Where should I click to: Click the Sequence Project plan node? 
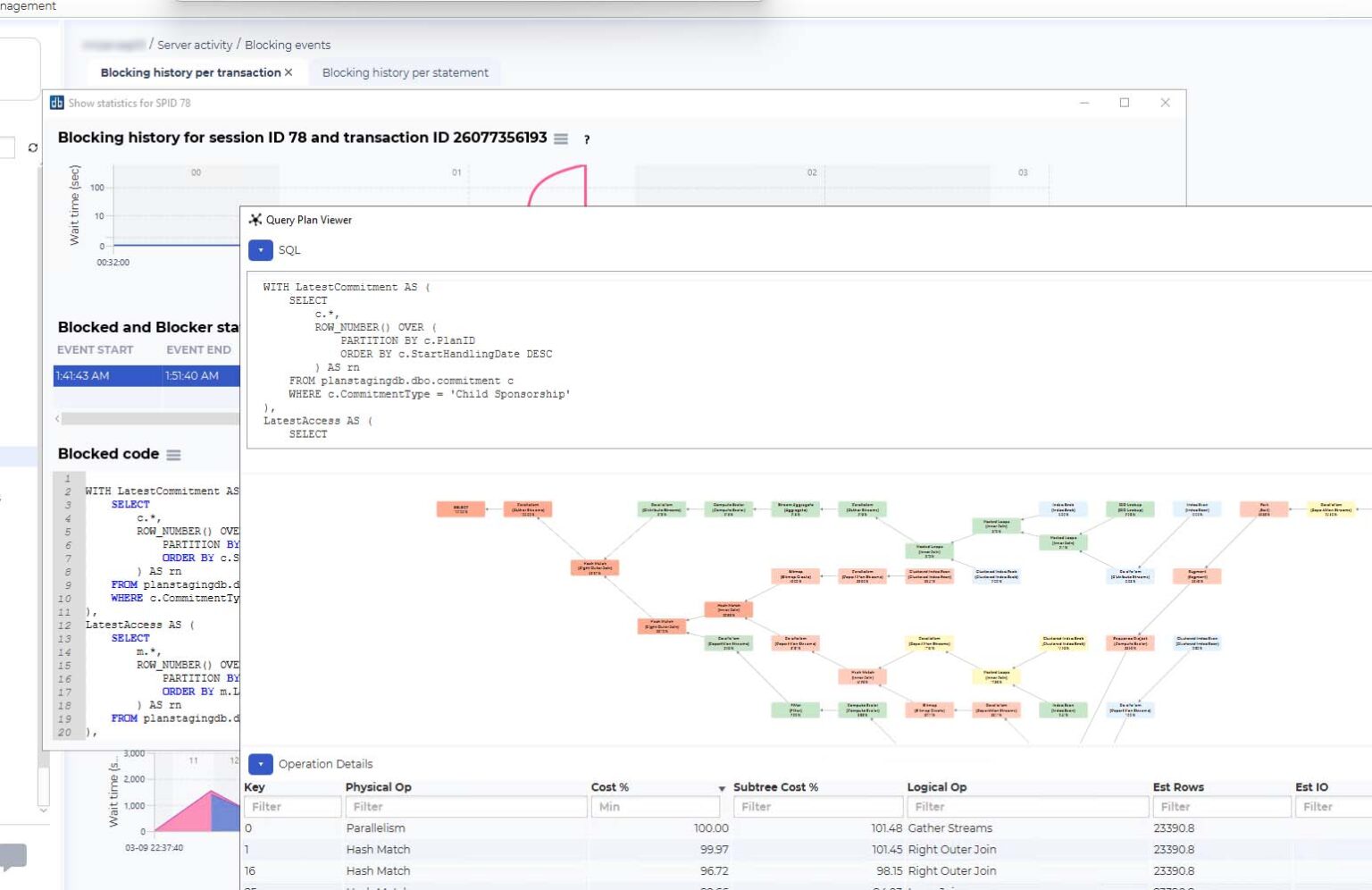(x=1130, y=642)
